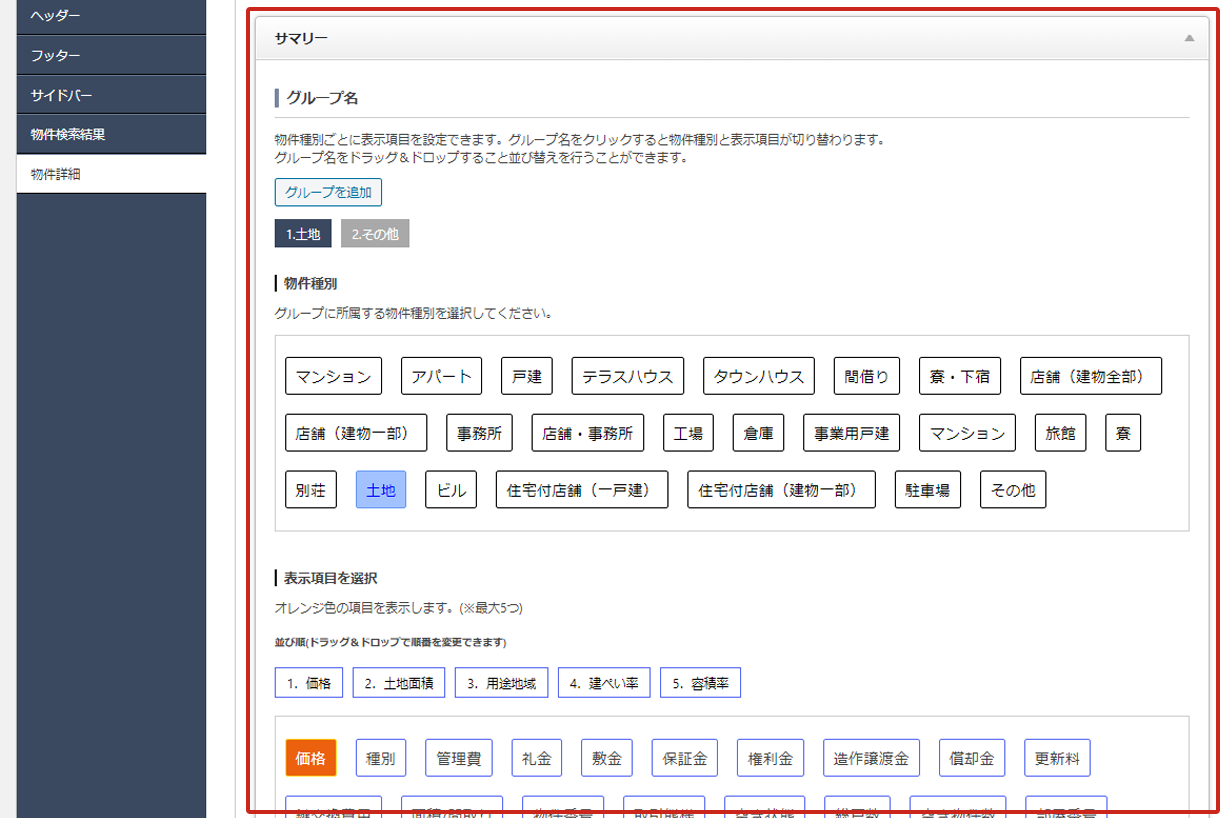Image resolution: width=1223 pixels, height=818 pixels.
Task: Toggle the アパート property type
Action: pyautogui.click(x=441, y=376)
